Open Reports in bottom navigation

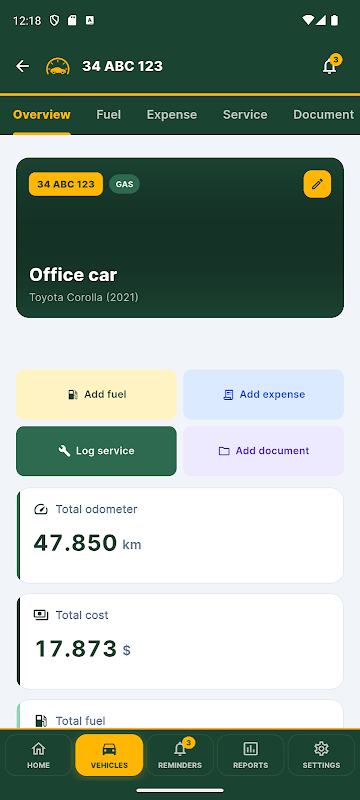point(250,755)
